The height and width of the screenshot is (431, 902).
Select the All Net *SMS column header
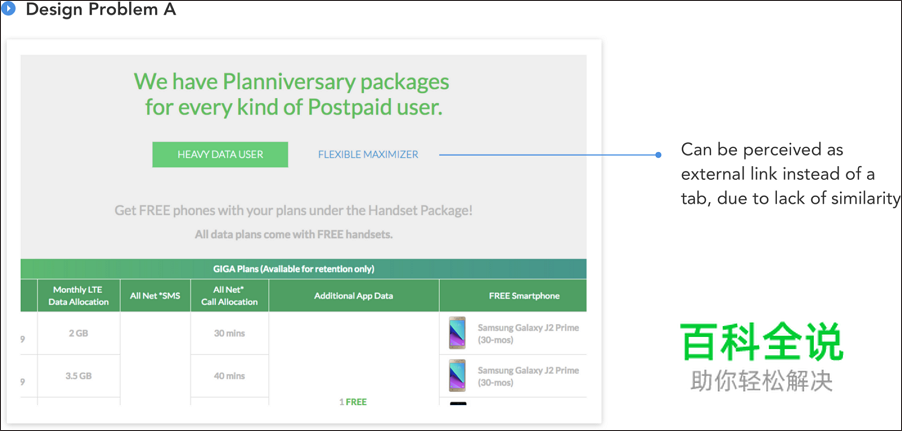pyautogui.click(x=155, y=296)
